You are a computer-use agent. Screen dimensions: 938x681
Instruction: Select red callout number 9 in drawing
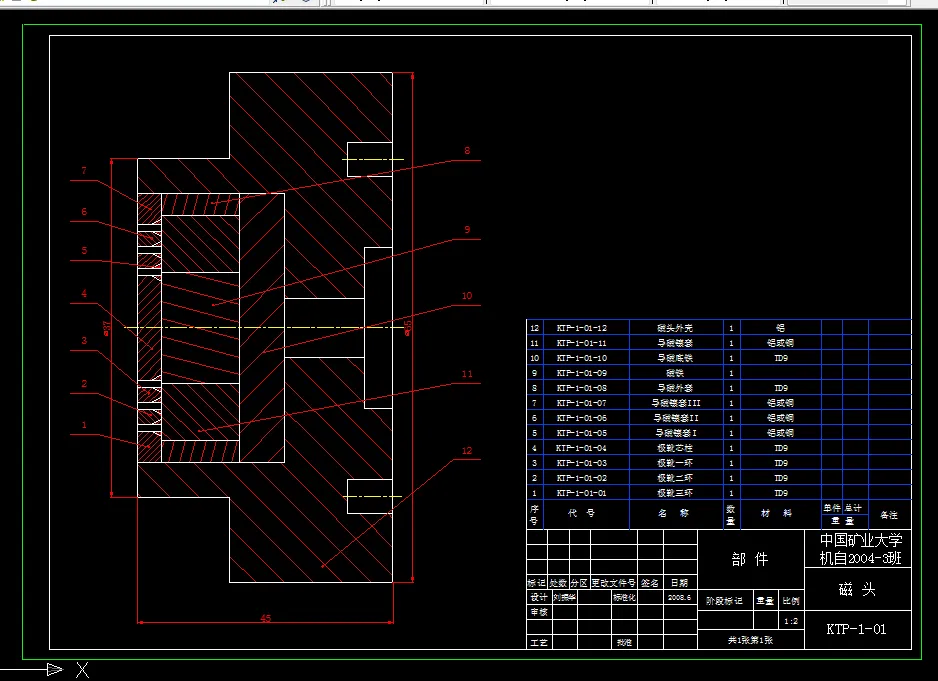tap(467, 230)
